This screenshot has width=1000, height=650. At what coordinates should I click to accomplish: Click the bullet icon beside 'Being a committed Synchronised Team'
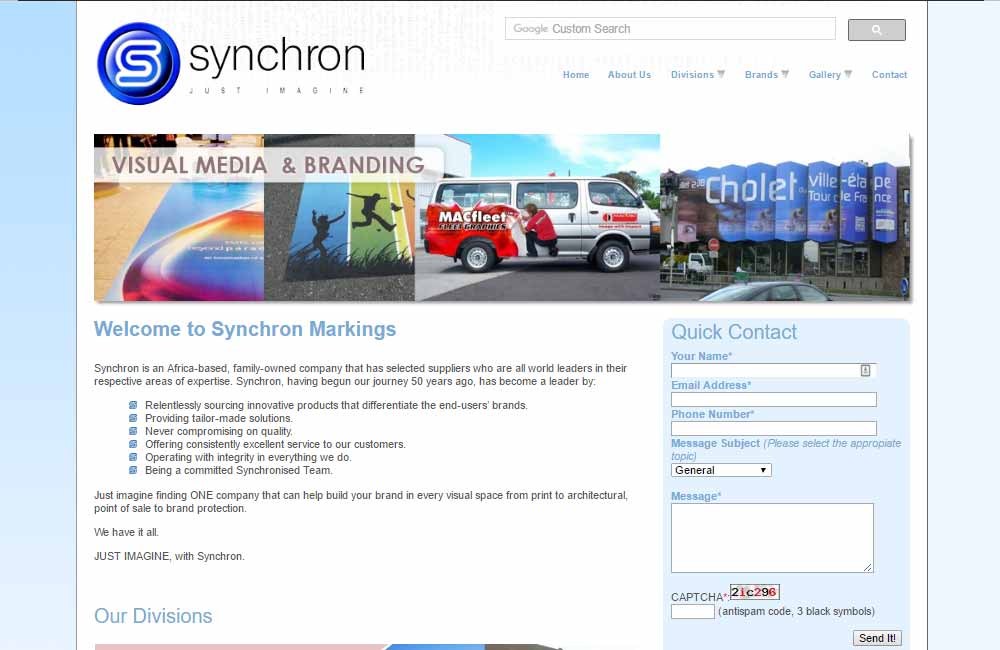(x=133, y=470)
